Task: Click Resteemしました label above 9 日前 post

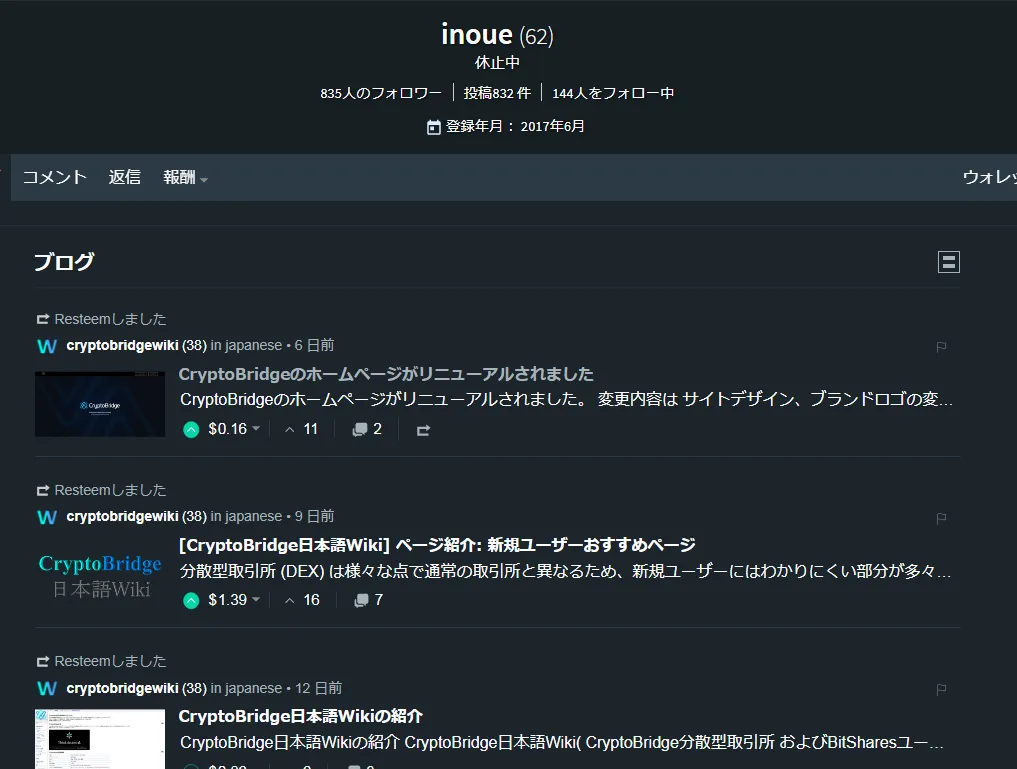Action: pyautogui.click(x=110, y=490)
